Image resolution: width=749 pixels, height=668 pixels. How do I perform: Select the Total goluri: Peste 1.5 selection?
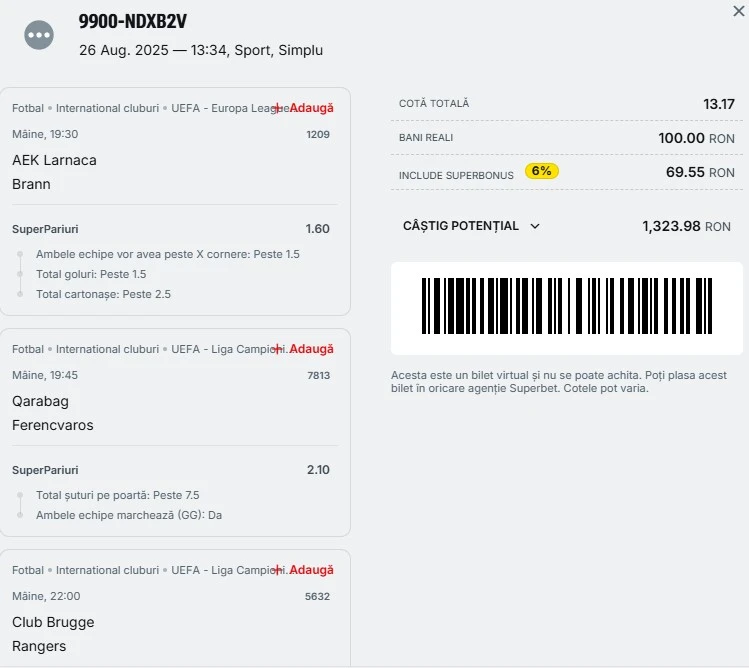pos(91,274)
